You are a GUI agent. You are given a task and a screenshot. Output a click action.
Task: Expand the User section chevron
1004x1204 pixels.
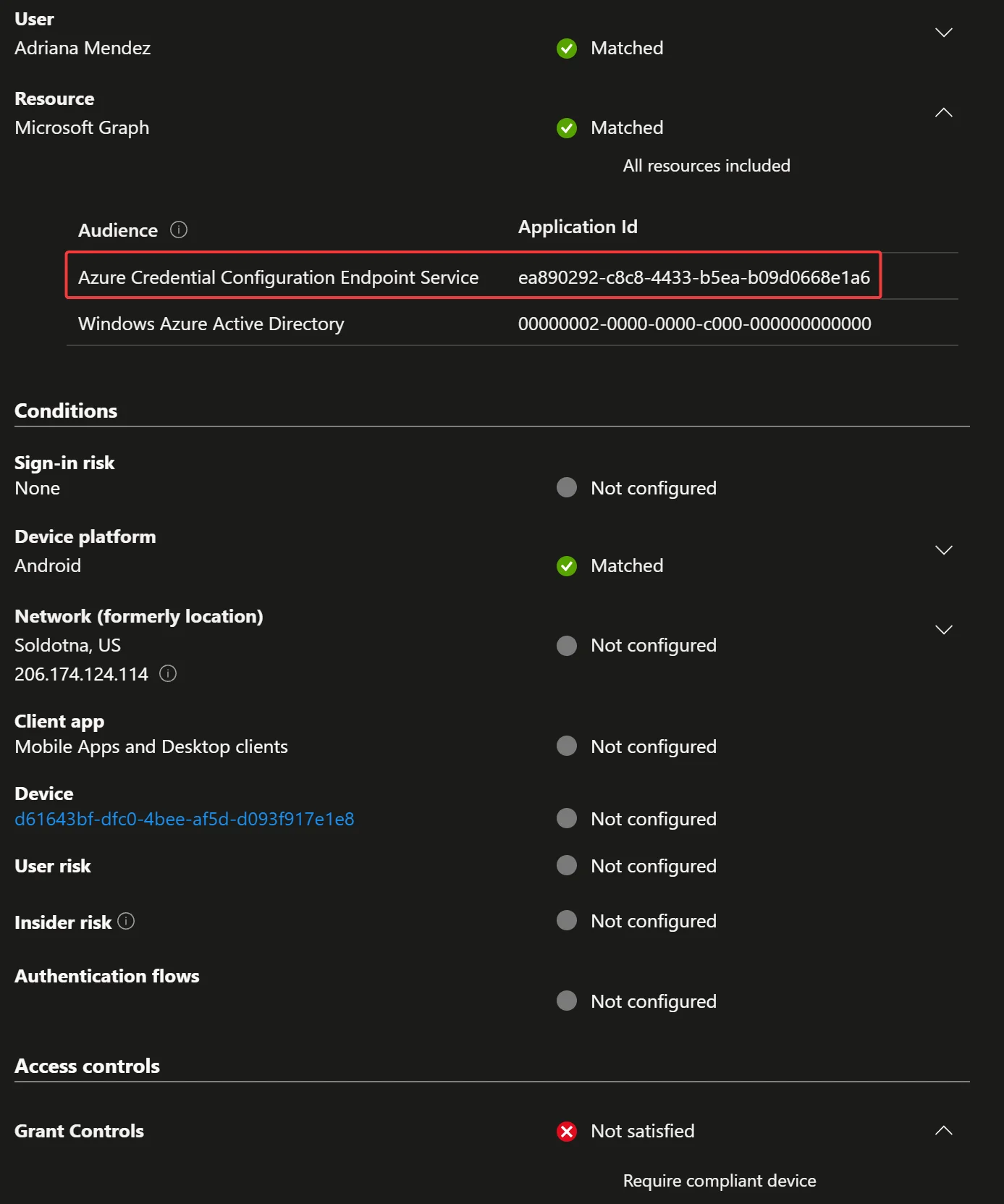pos(943,33)
